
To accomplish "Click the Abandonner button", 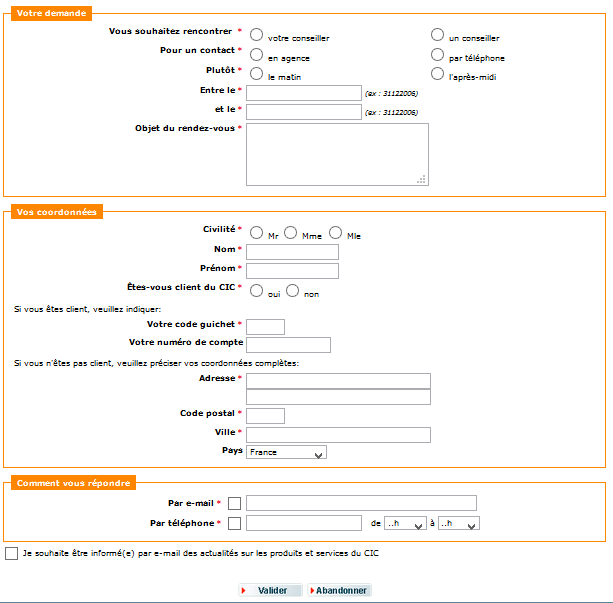I will (339, 590).
